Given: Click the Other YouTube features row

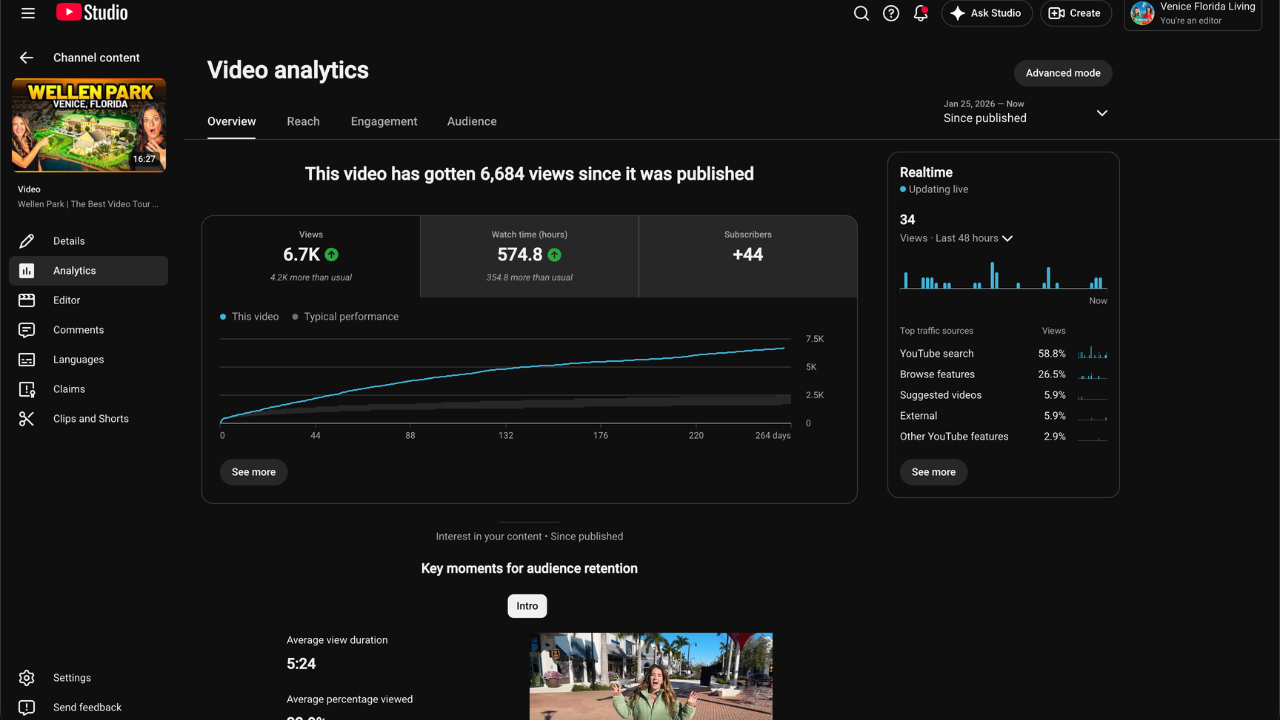Looking at the screenshot, I should click(x=1003, y=437).
